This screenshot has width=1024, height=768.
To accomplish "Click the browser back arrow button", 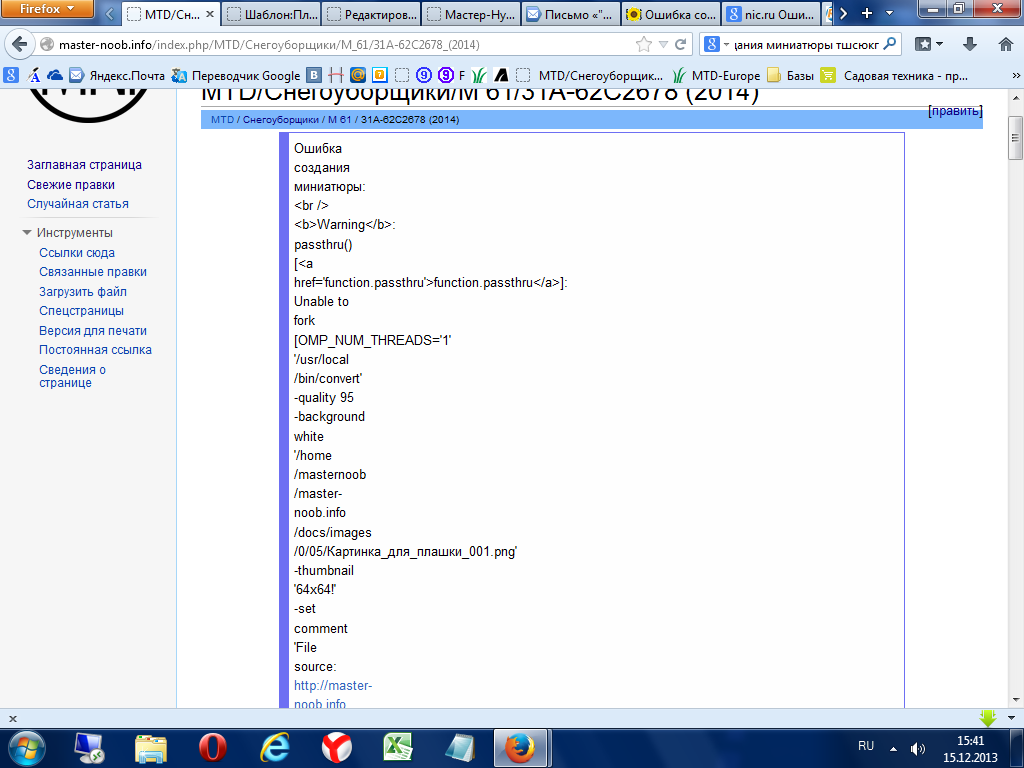I will [x=19, y=44].
